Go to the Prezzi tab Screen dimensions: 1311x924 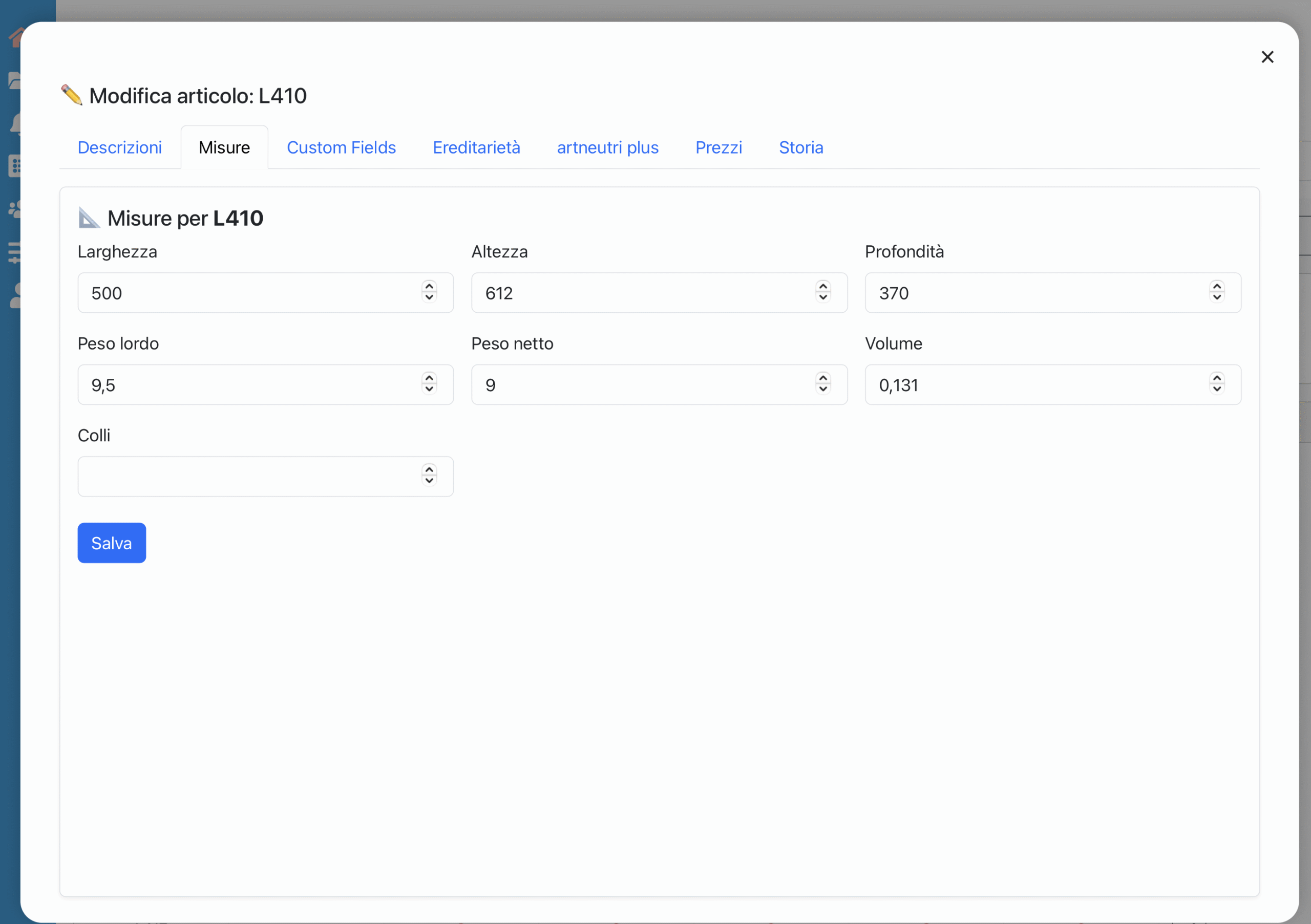click(x=718, y=147)
